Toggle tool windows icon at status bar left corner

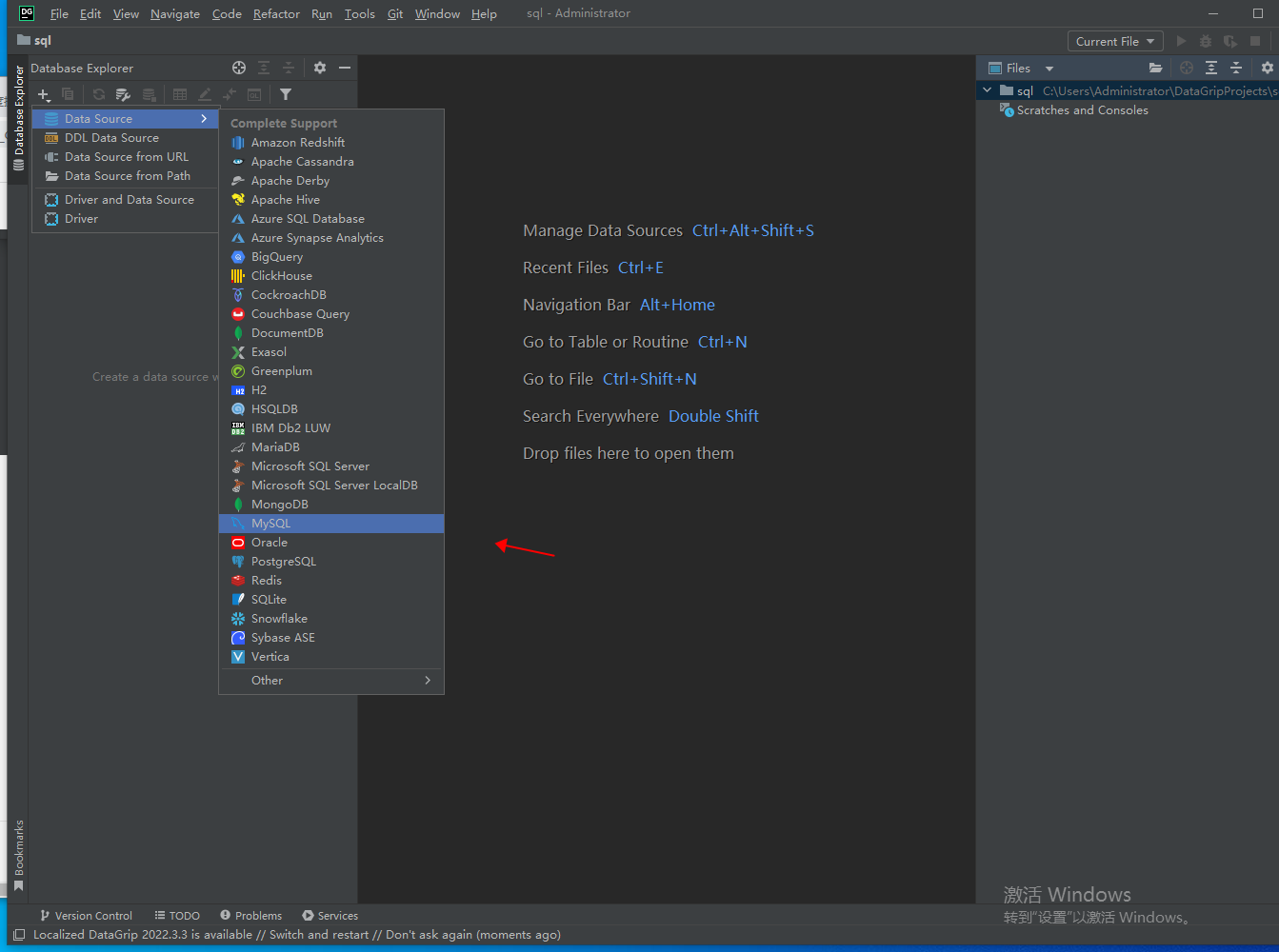(19, 935)
